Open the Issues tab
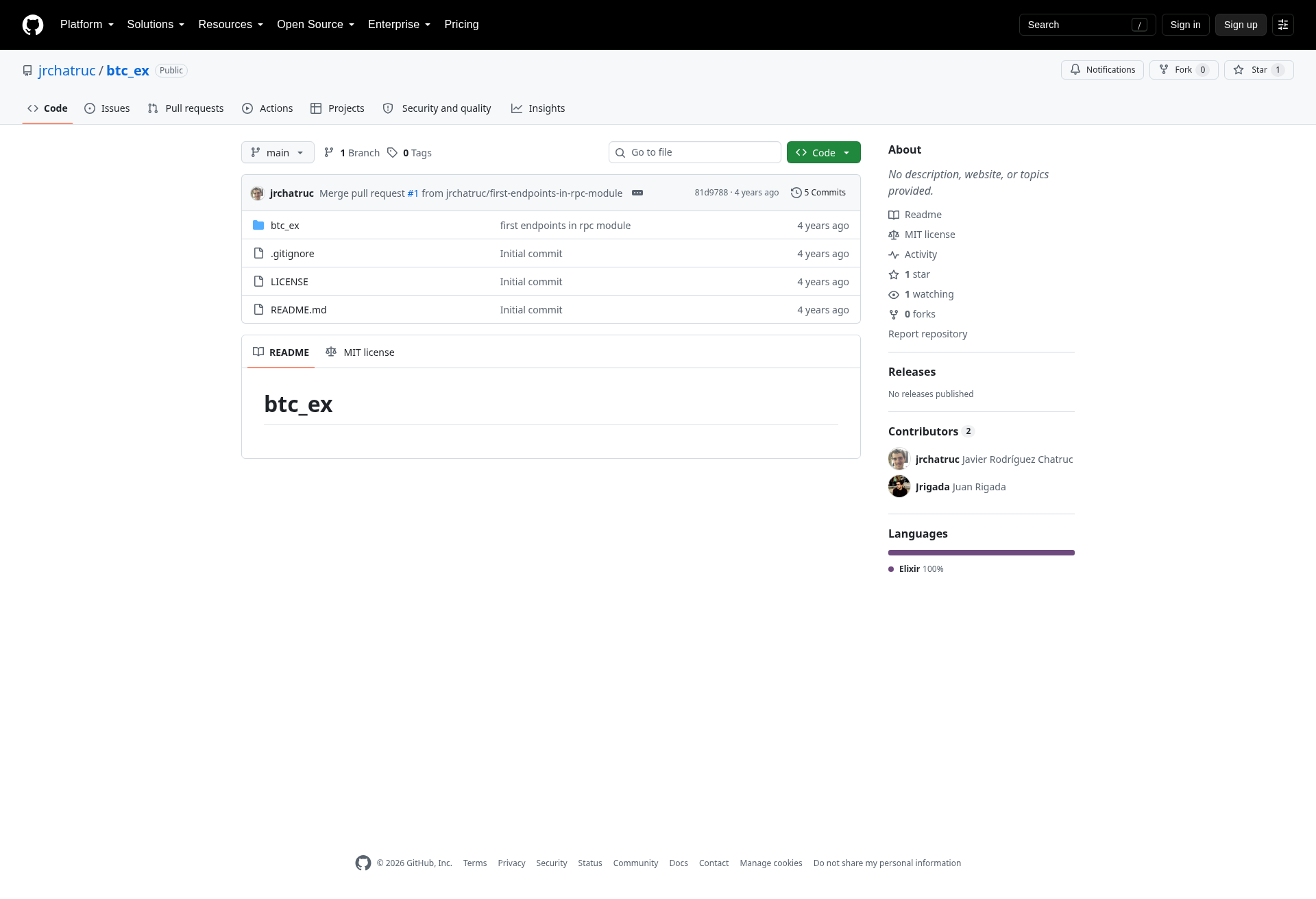Image resolution: width=1316 pixels, height=899 pixels. pos(107,108)
